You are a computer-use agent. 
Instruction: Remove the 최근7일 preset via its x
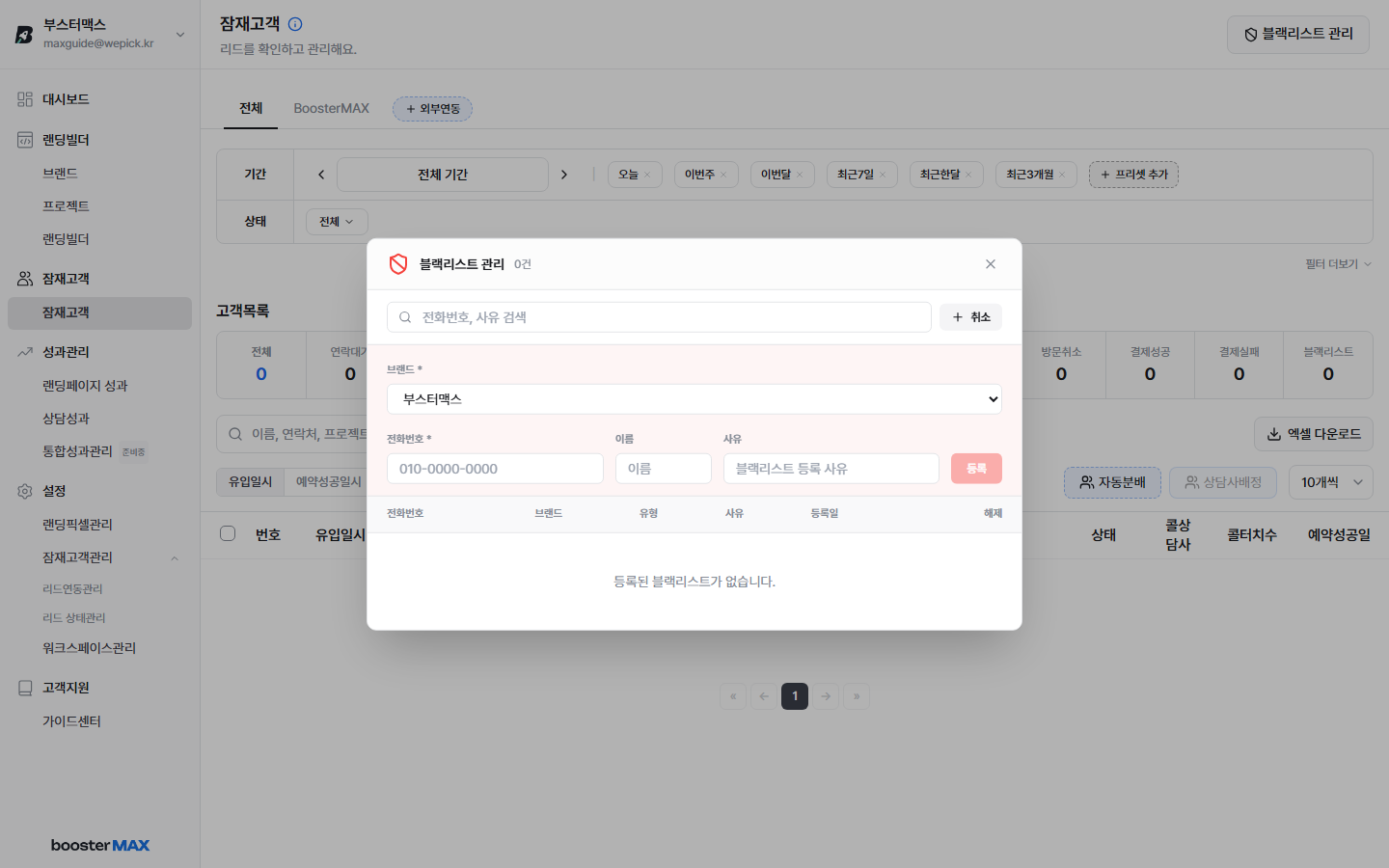click(883, 175)
